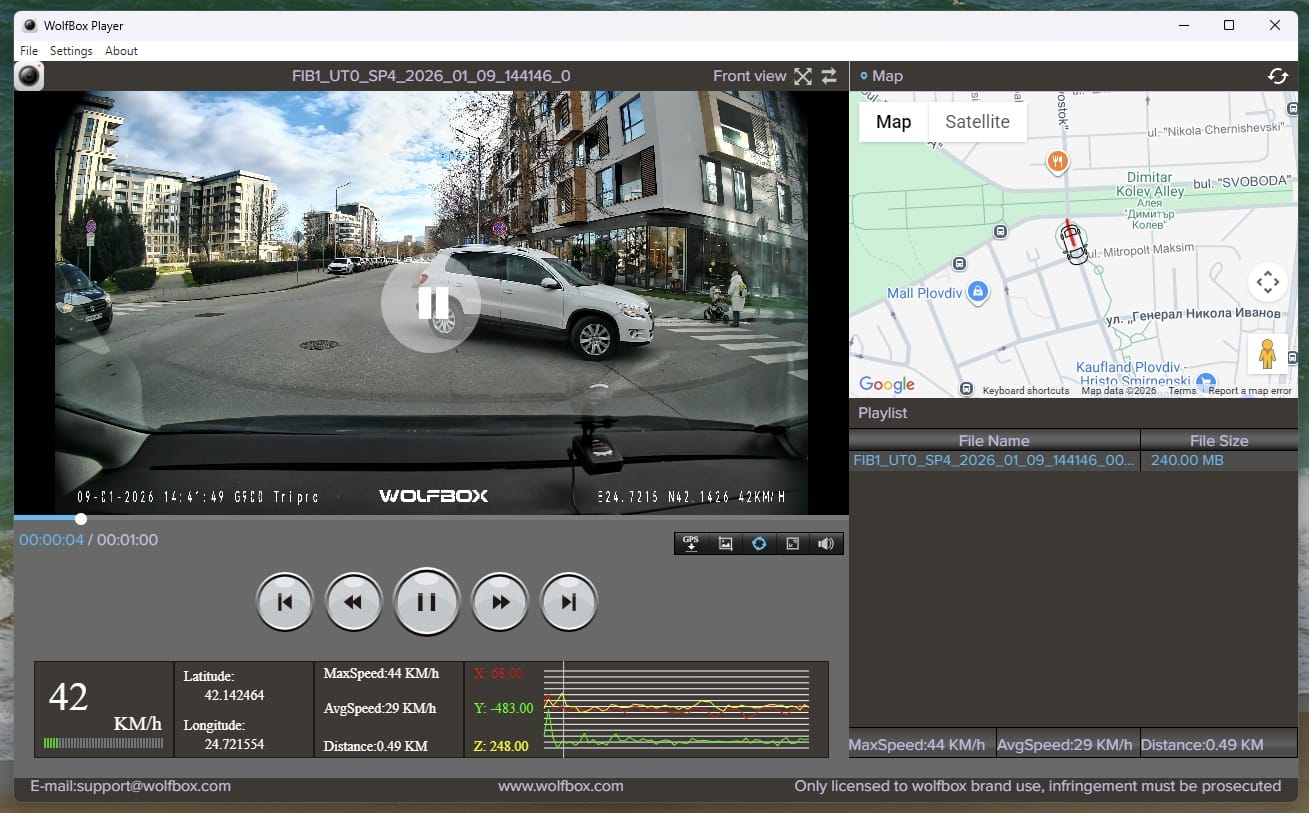
Task: Click the G-sensor graph panel
Action: point(675,709)
